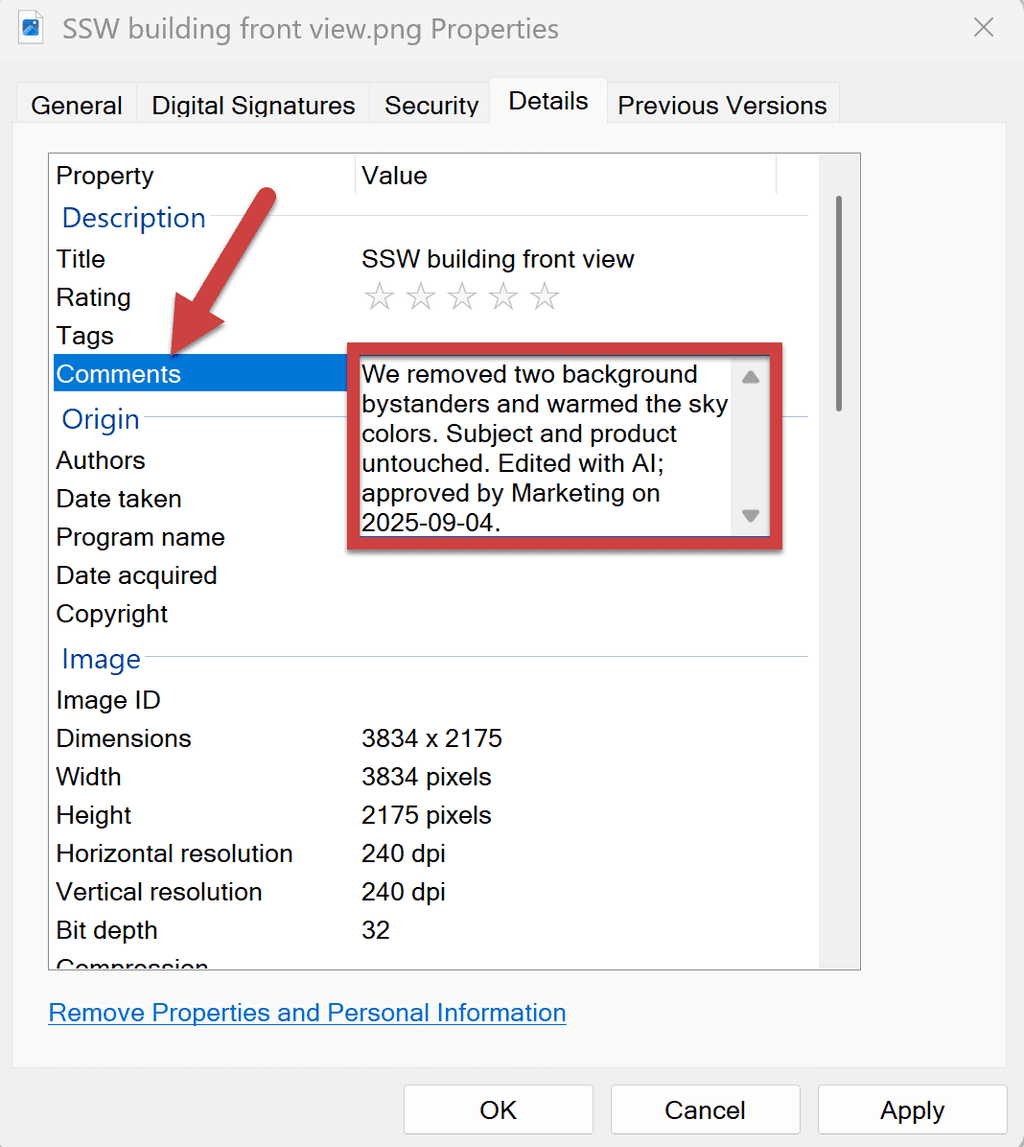Image resolution: width=1024 pixels, height=1147 pixels.
Task: Switch to the General tab
Action: tap(76, 104)
